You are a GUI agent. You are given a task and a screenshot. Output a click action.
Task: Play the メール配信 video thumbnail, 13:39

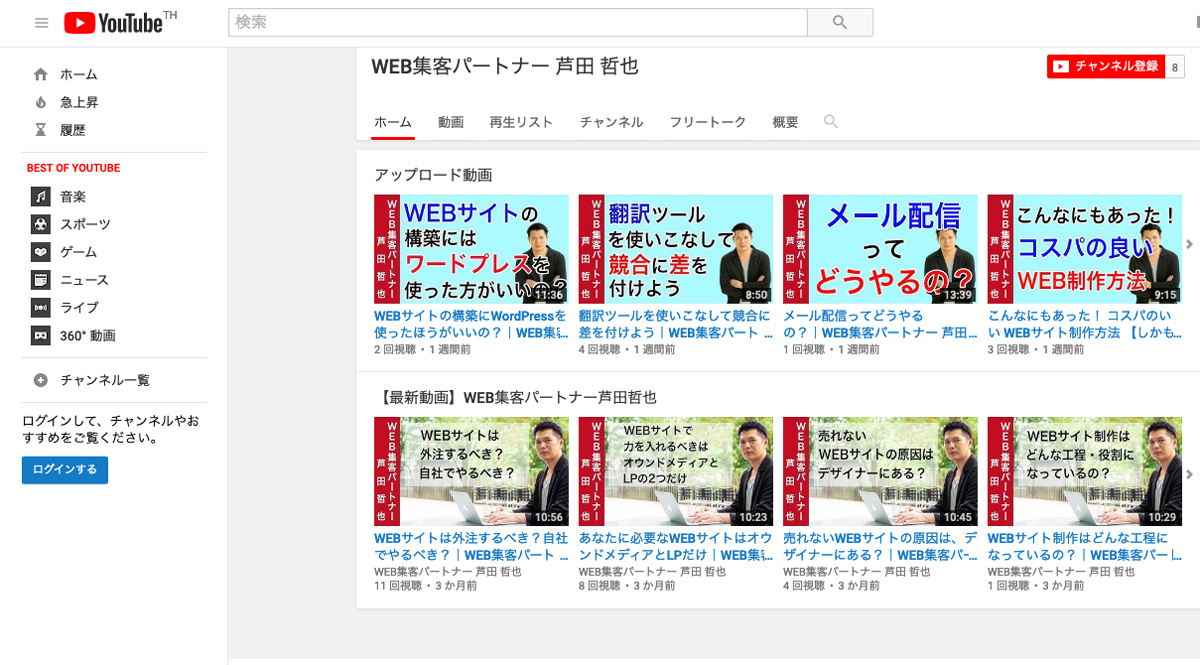point(880,249)
